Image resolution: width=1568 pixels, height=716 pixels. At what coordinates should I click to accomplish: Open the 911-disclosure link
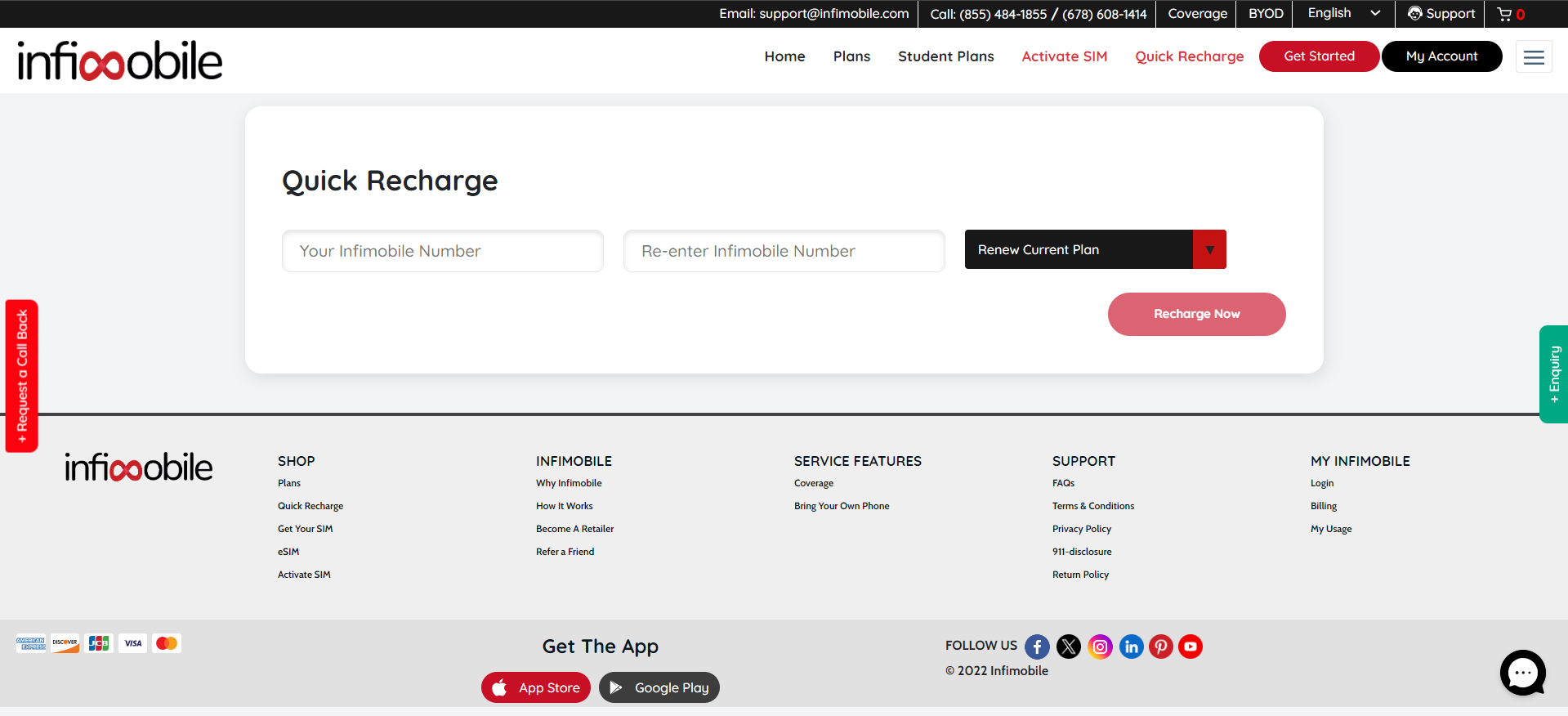[x=1082, y=552]
